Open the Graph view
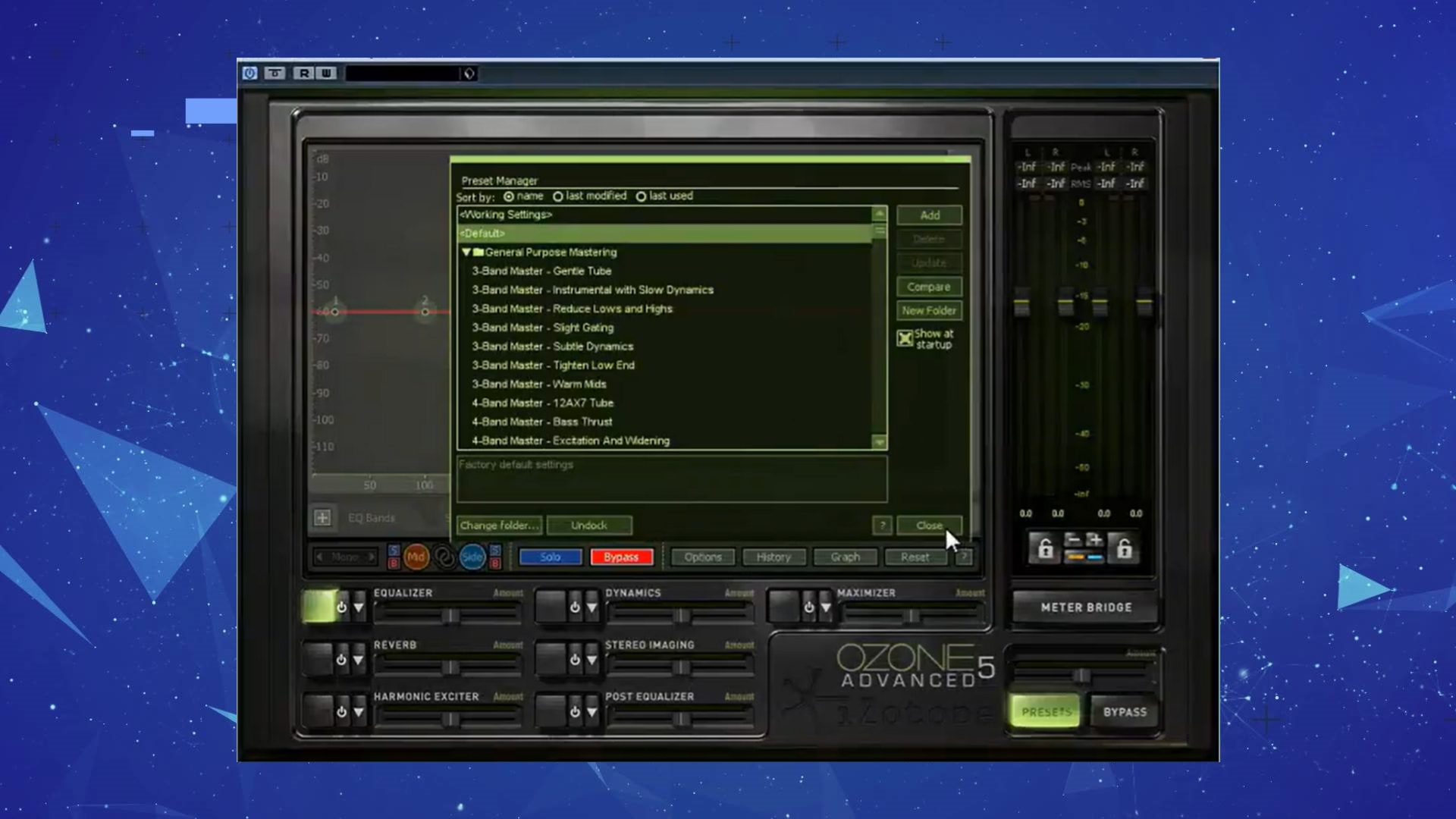Viewport: 1456px width, 819px height. point(846,557)
